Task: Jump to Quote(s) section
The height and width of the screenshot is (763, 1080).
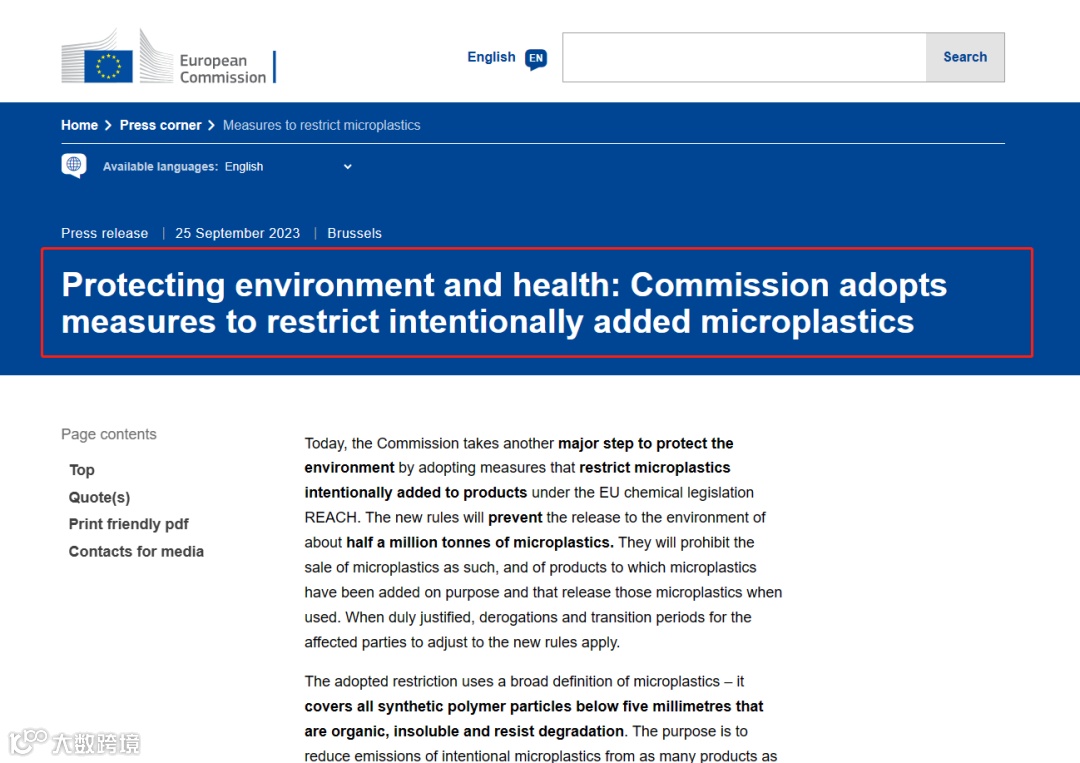Action: click(x=99, y=497)
